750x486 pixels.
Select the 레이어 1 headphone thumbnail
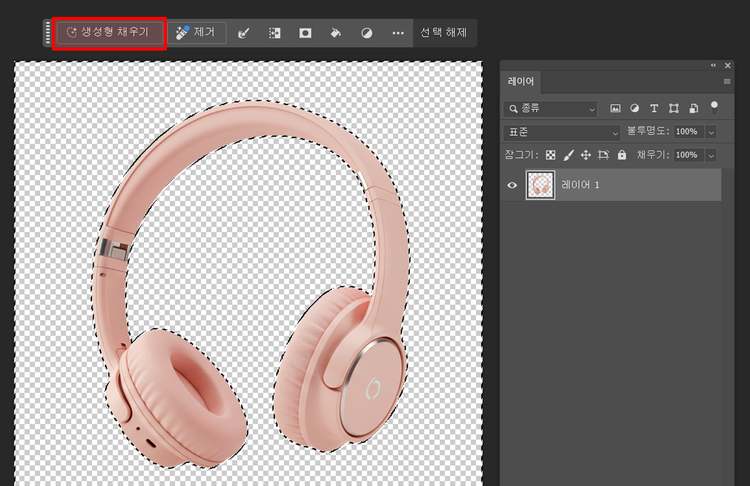coord(541,185)
